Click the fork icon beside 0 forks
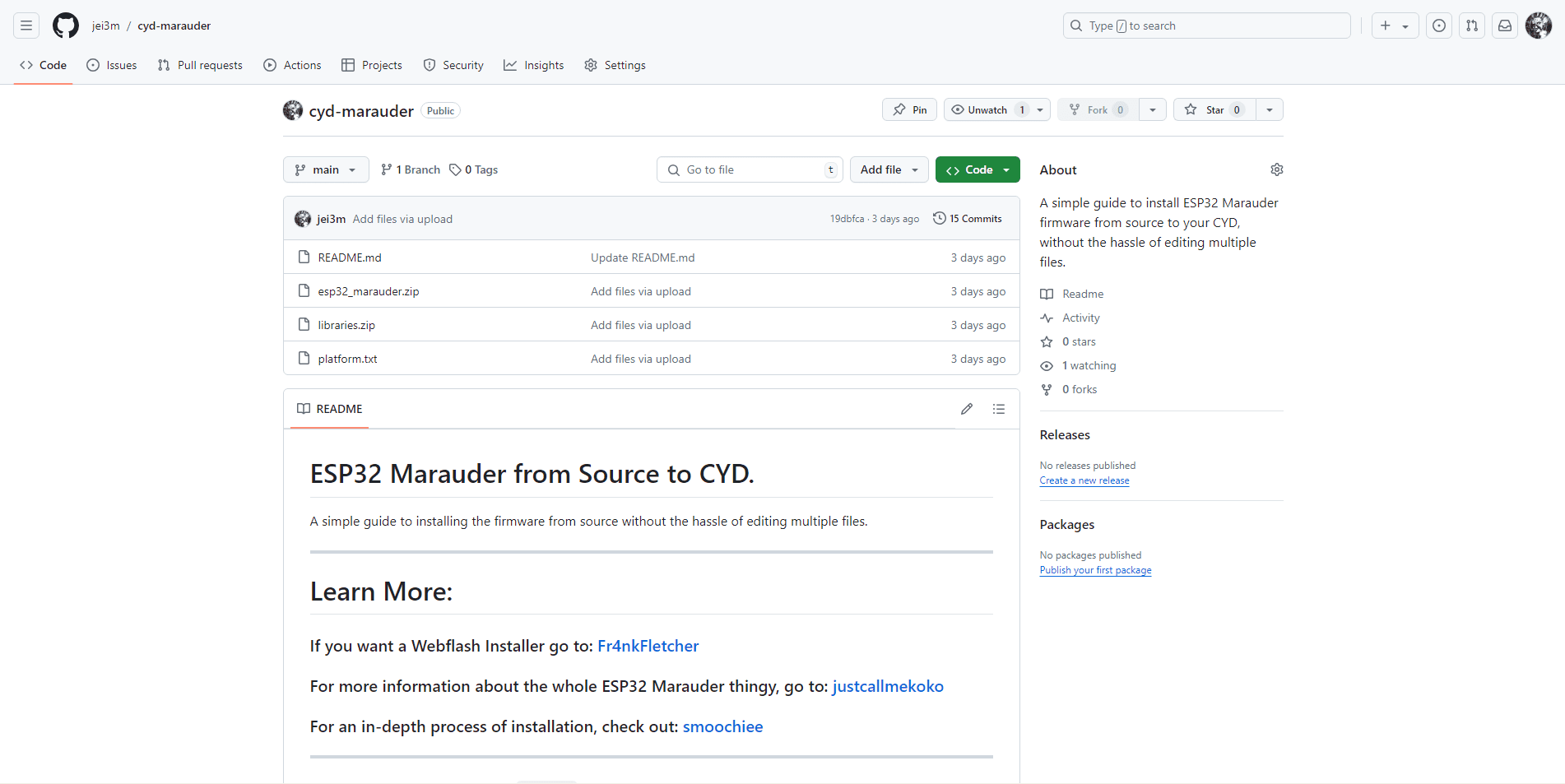Screen dimensions: 1565x784 (1047, 389)
